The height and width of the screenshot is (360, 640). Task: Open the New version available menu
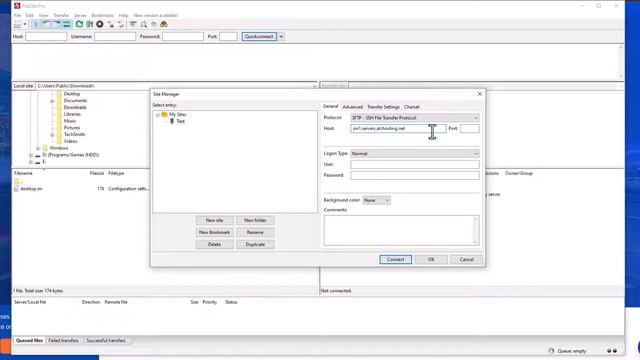(156, 16)
